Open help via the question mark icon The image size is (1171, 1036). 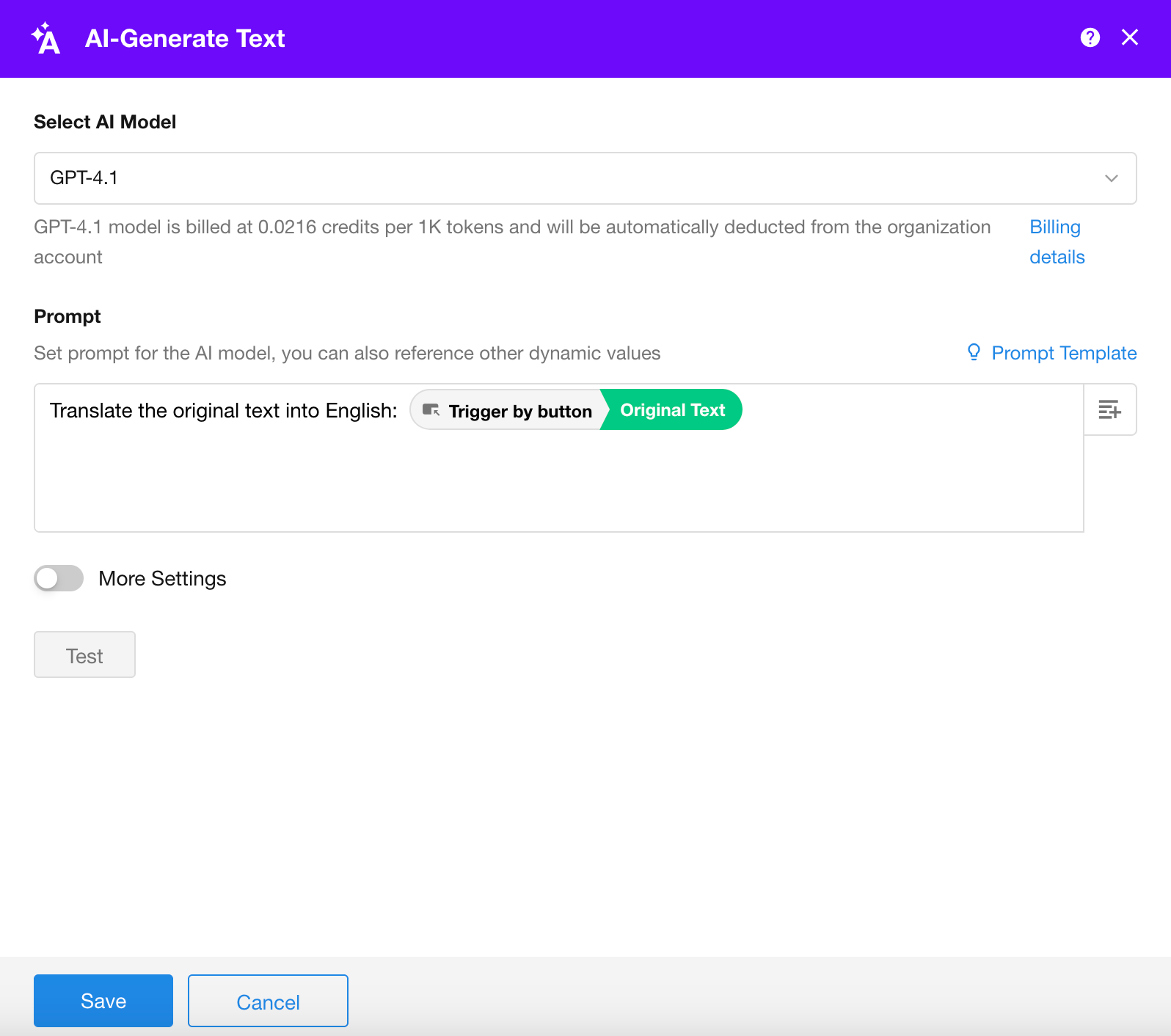click(x=1090, y=37)
